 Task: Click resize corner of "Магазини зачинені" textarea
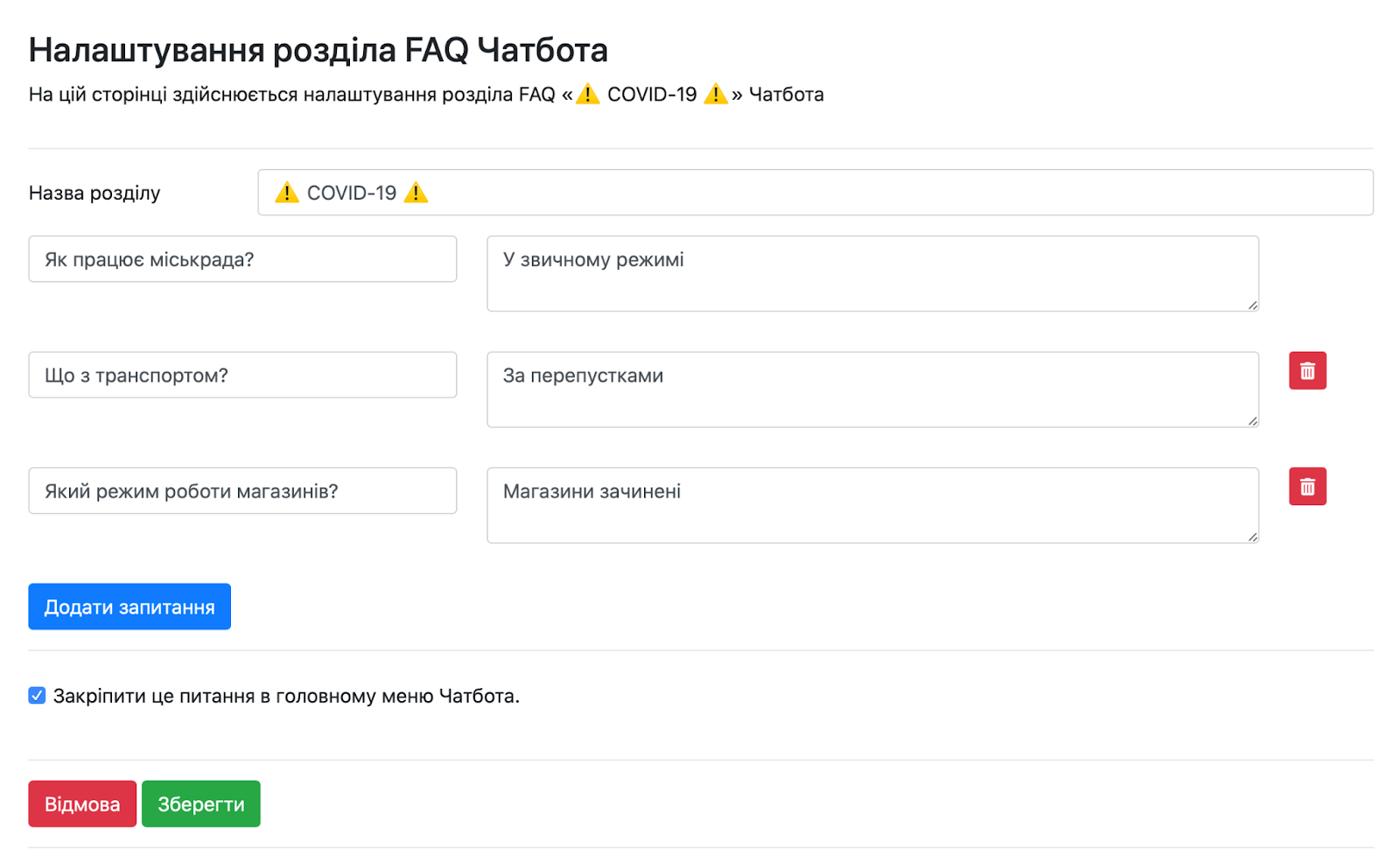click(x=1252, y=537)
